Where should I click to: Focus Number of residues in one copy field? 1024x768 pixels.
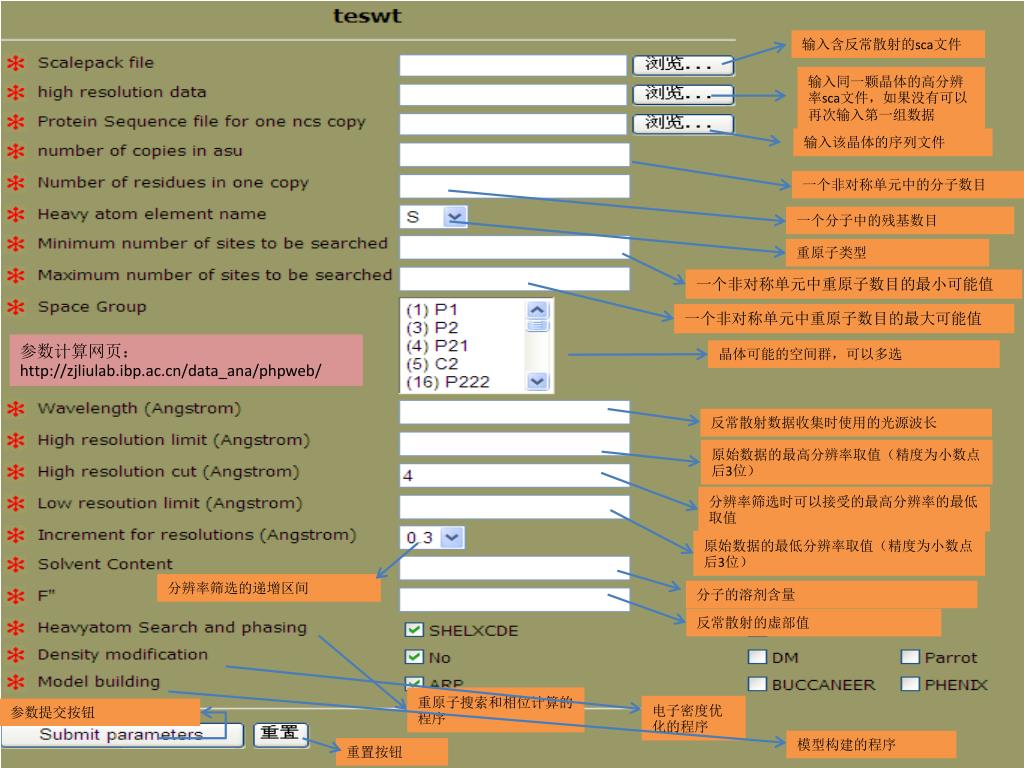515,186
